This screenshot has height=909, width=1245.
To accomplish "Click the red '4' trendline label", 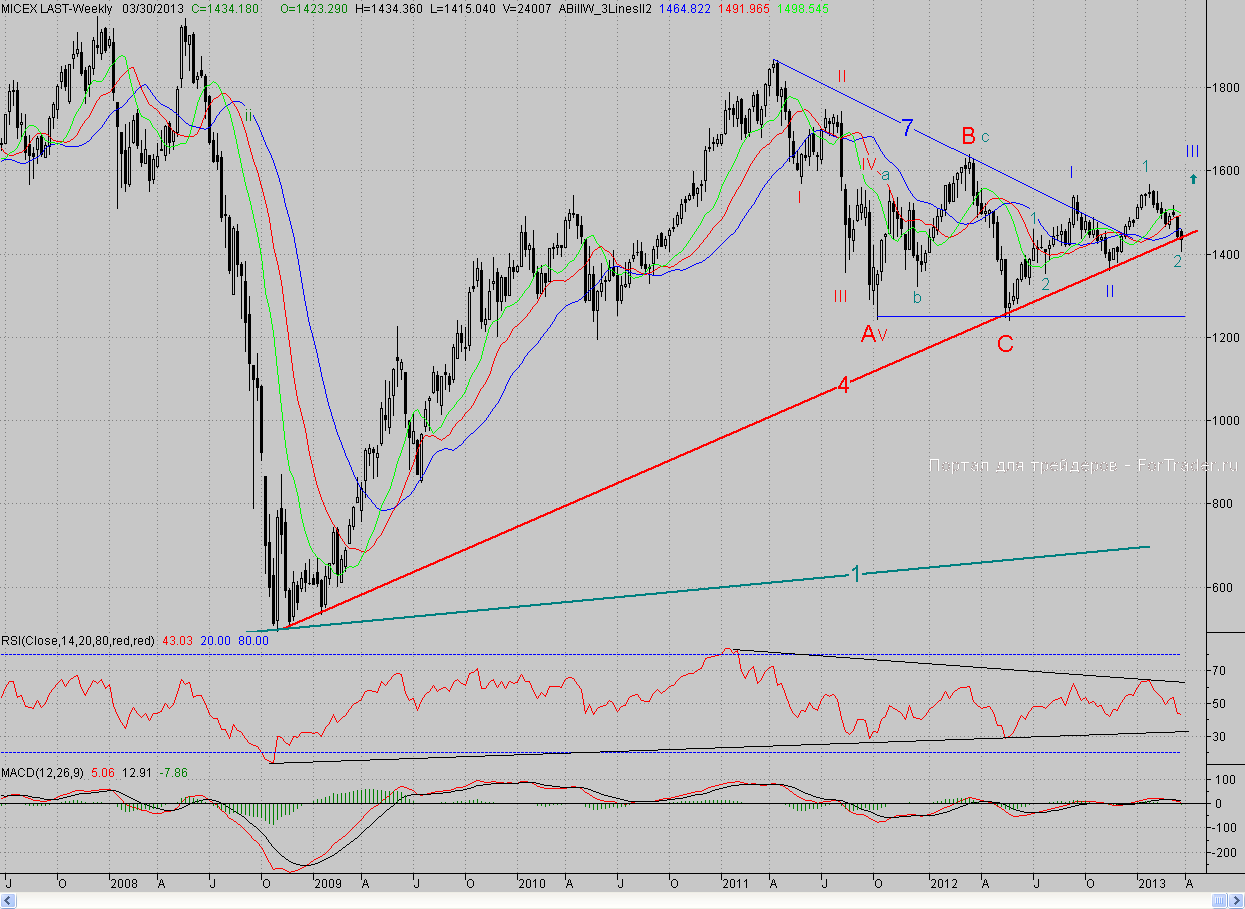I will point(843,386).
